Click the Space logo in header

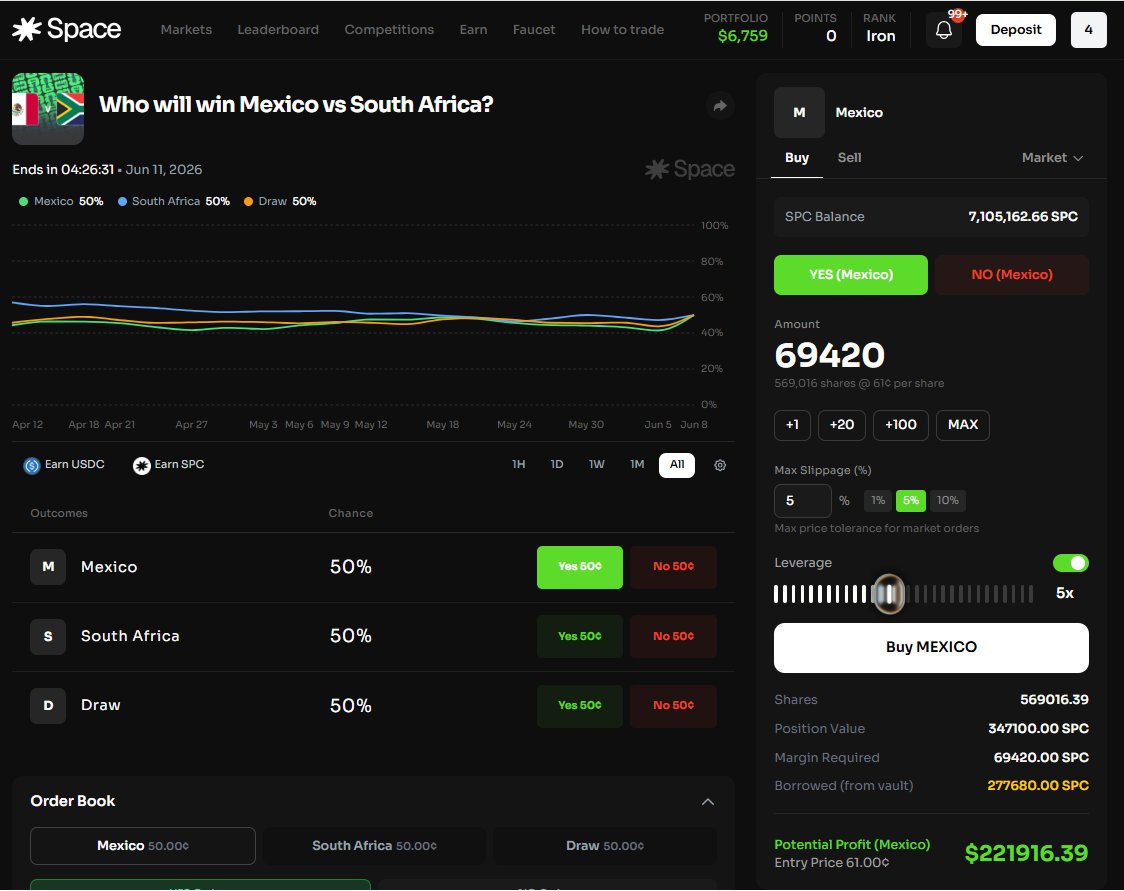pos(67,29)
